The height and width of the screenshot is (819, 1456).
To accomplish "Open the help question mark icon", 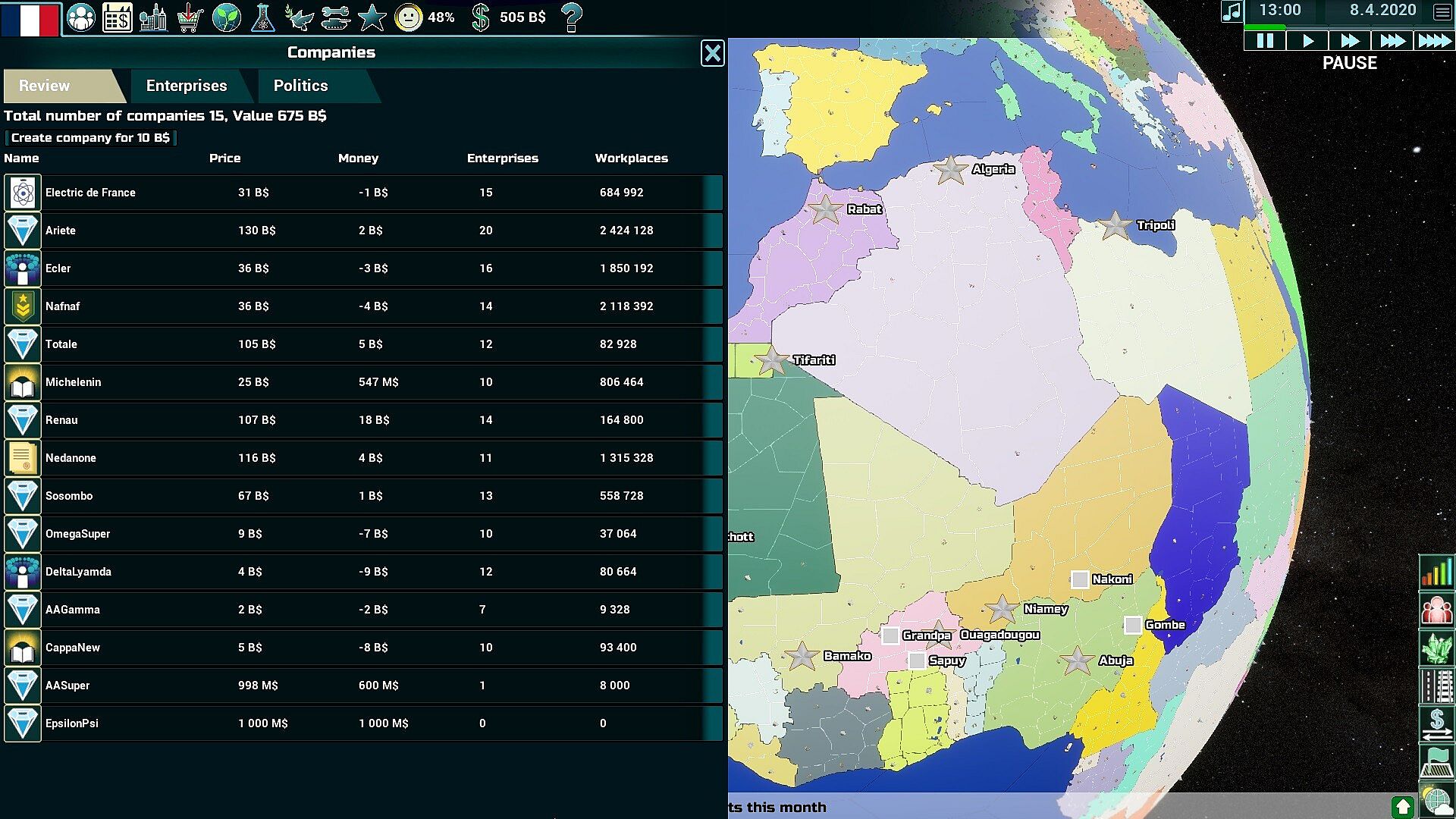I will (x=572, y=17).
